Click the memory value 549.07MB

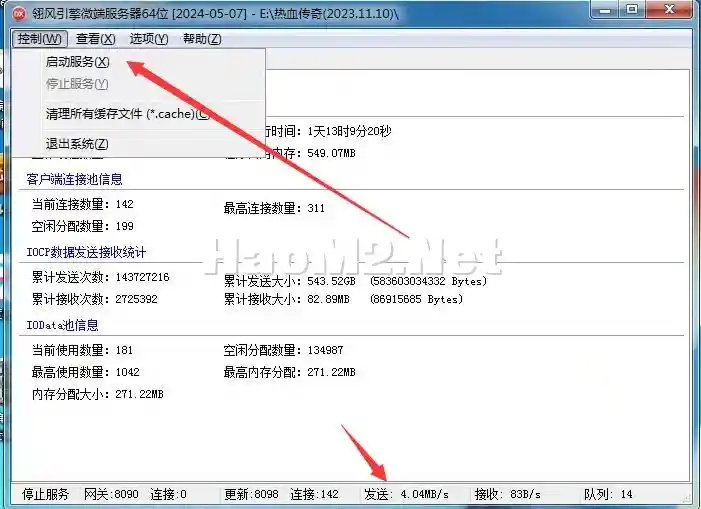[331, 153]
